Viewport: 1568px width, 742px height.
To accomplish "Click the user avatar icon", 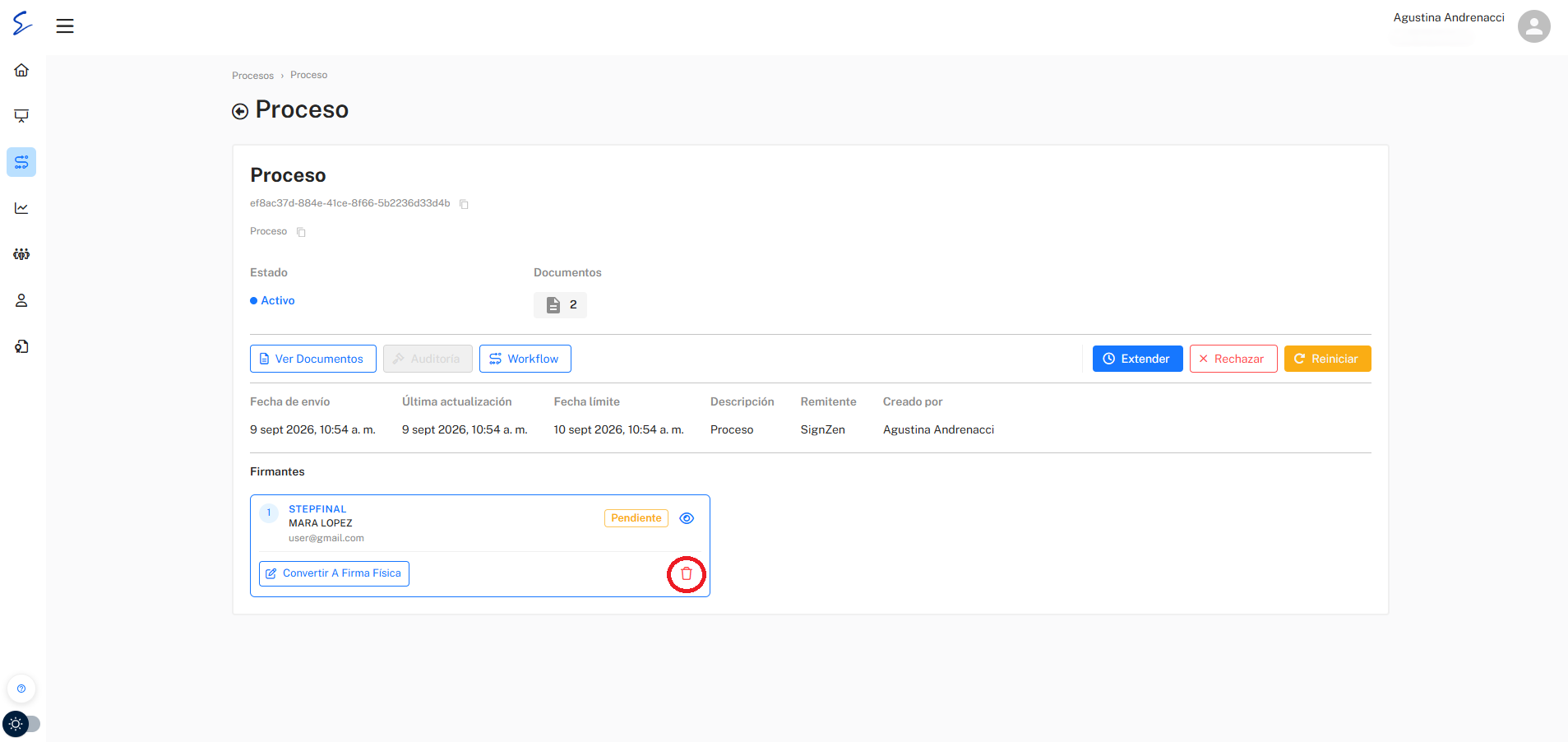I will coord(1533,26).
